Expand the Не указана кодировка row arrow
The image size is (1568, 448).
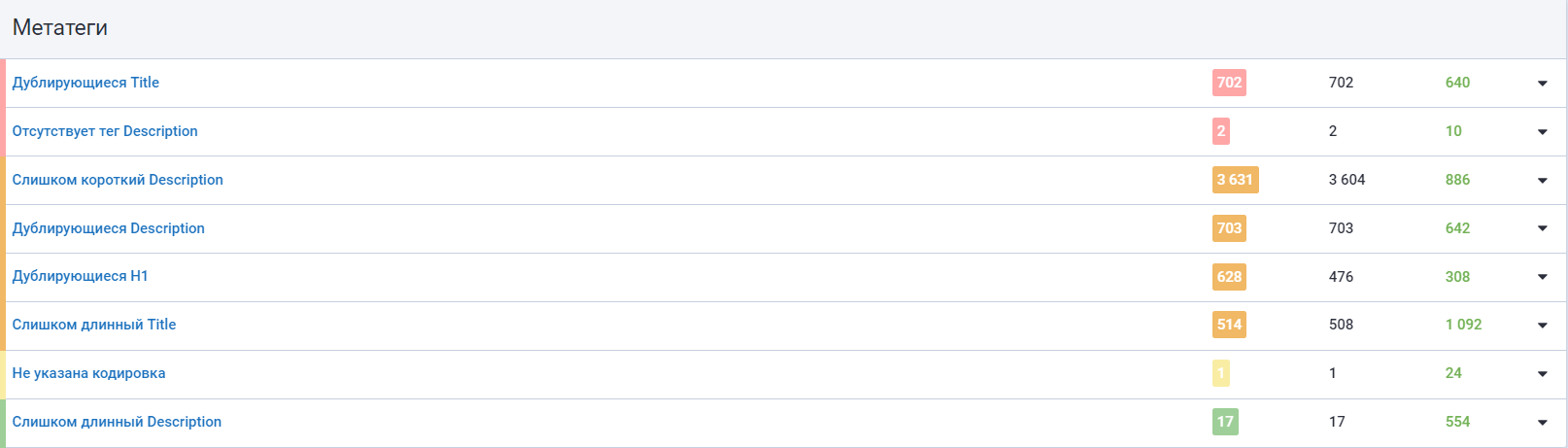1542,374
